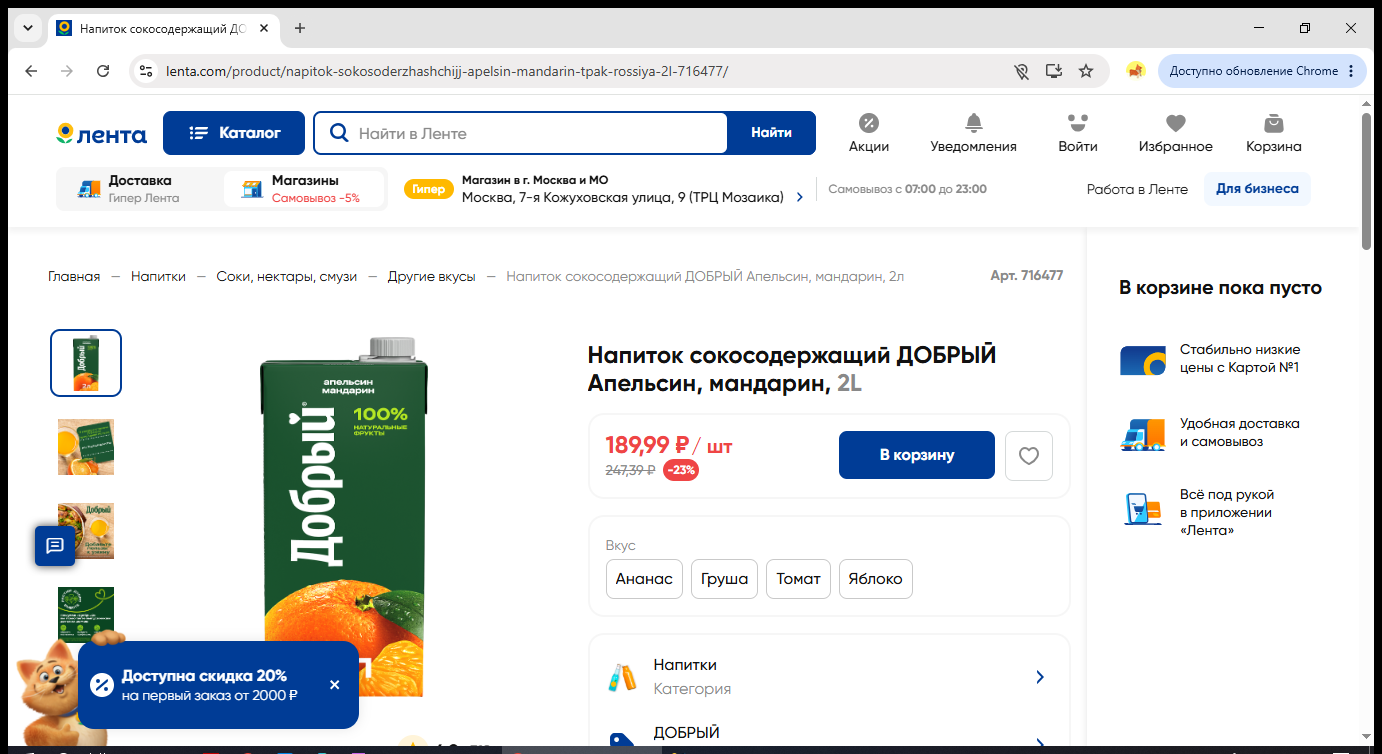The width and height of the screenshot is (1382, 754).
Task: Open Уведомления notifications bell
Action: coord(973,133)
